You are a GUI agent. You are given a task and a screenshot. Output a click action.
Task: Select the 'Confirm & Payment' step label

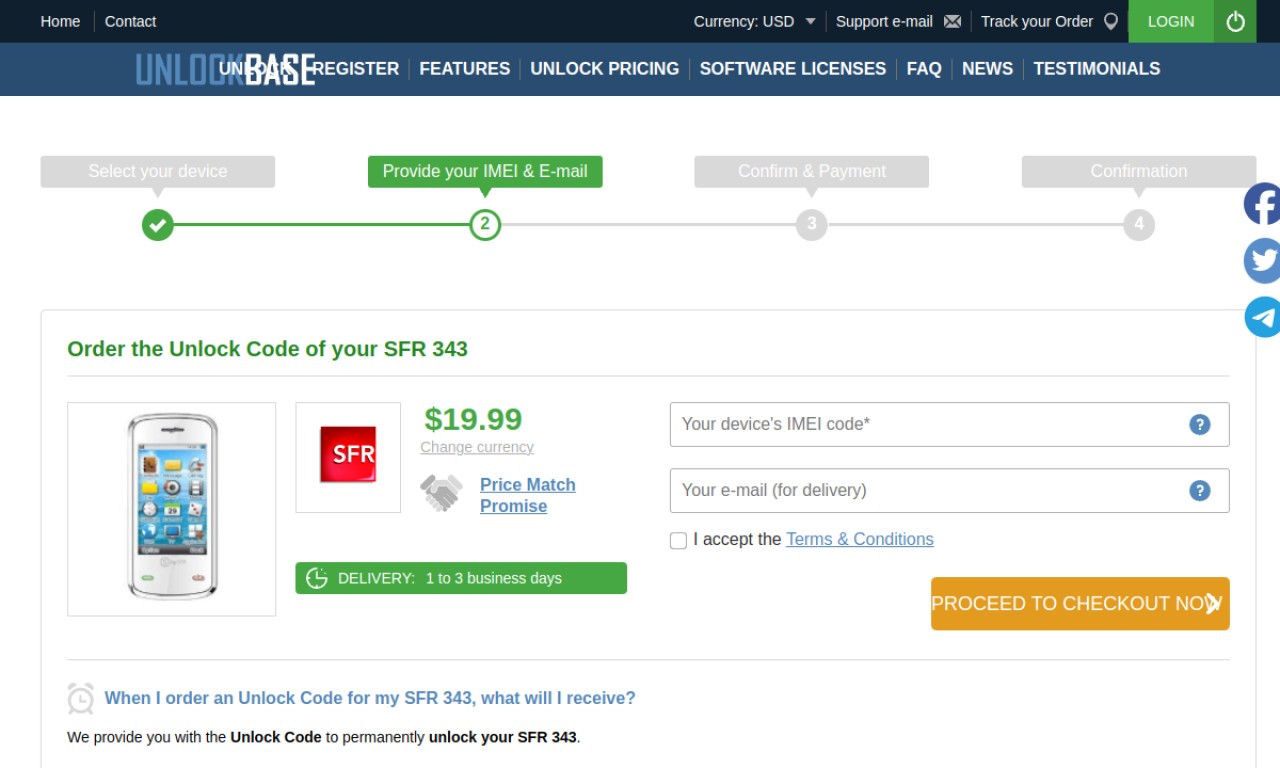point(812,171)
